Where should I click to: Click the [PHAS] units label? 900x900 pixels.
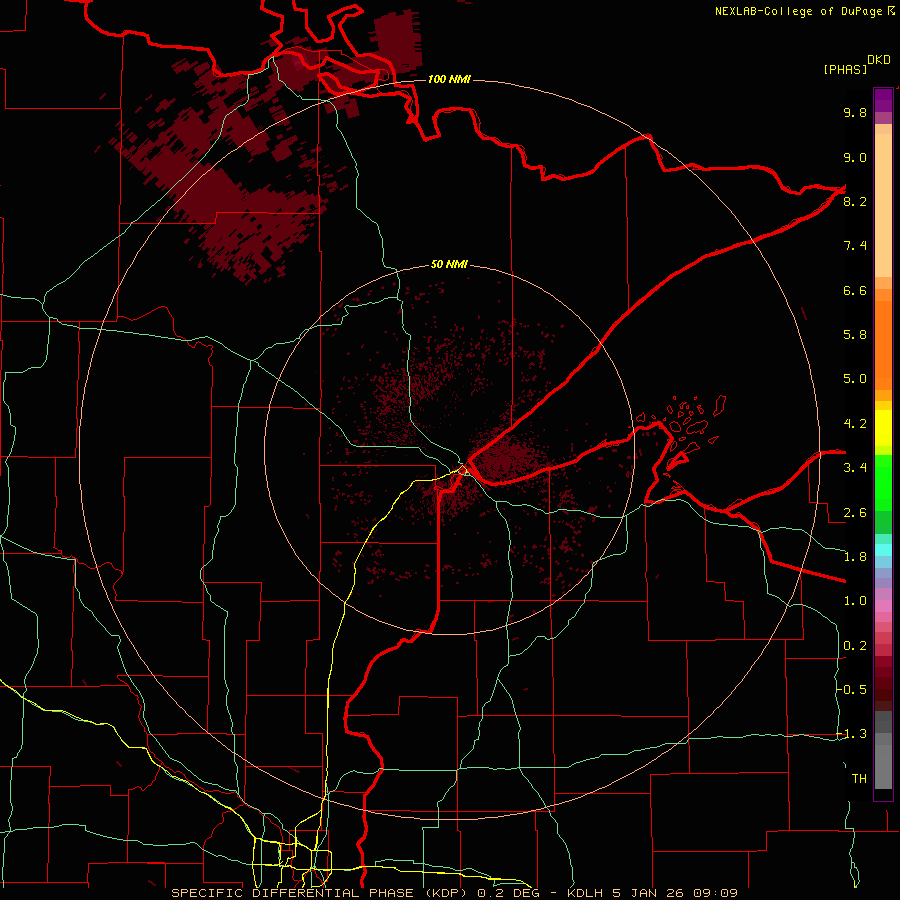(845, 70)
